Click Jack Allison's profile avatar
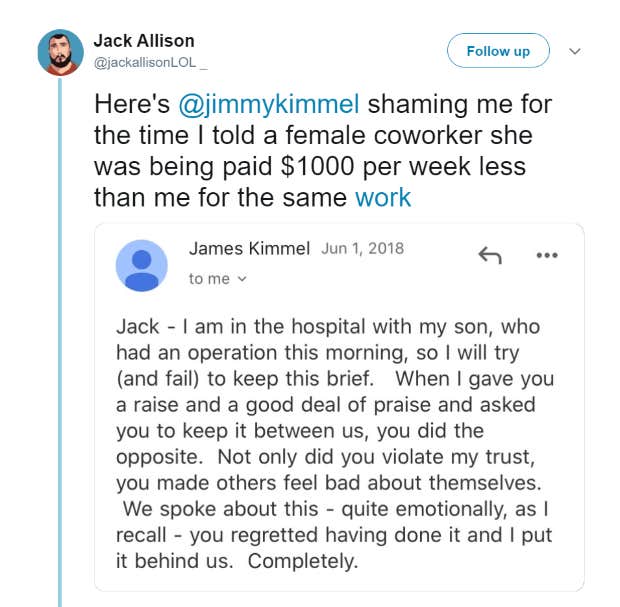 click(x=60, y=52)
